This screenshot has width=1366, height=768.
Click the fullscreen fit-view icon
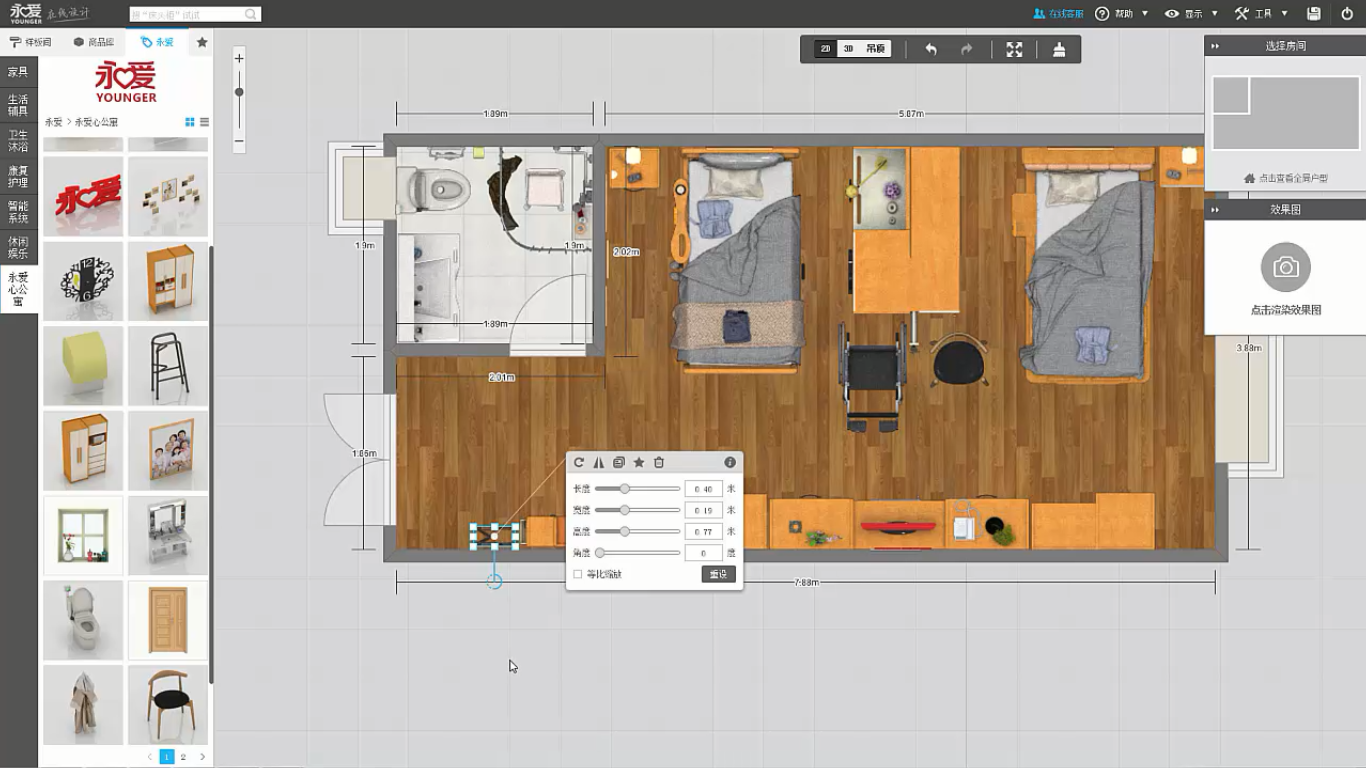(x=1014, y=49)
